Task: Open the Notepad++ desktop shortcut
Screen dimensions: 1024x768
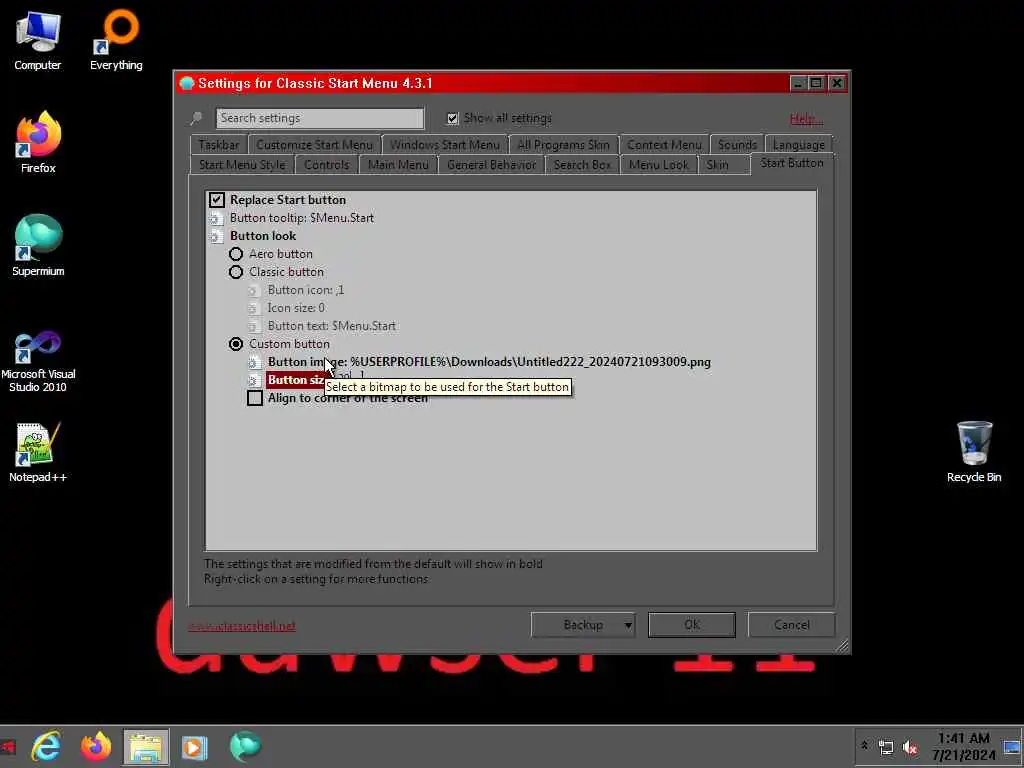Action: [x=38, y=453]
